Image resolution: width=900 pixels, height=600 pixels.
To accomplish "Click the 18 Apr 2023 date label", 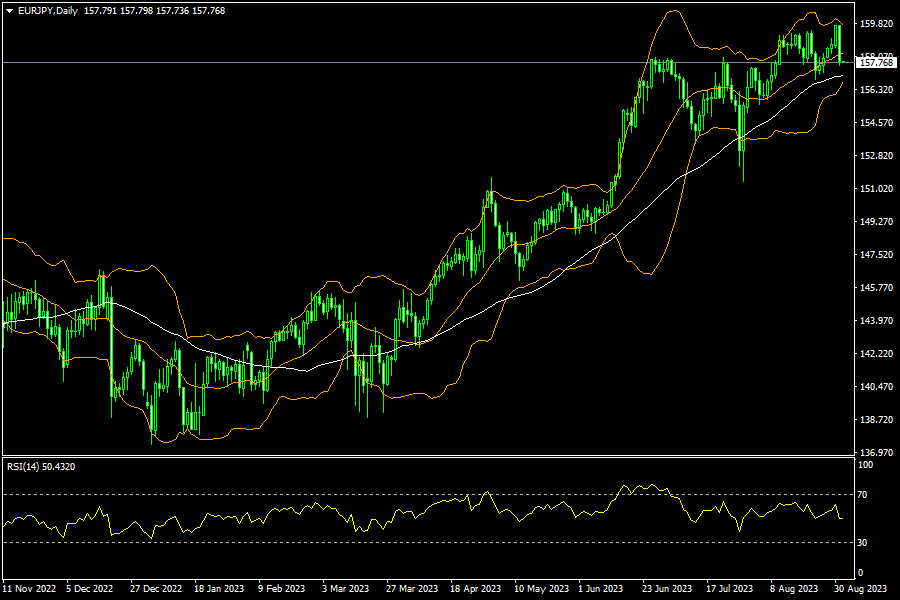I will pyautogui.click(x=475, y=589).
